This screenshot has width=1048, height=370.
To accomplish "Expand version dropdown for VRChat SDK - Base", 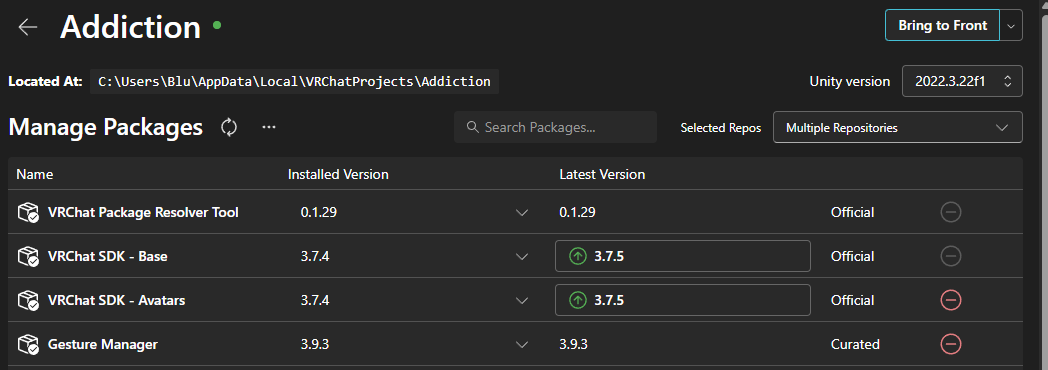I will coord(522,256).
